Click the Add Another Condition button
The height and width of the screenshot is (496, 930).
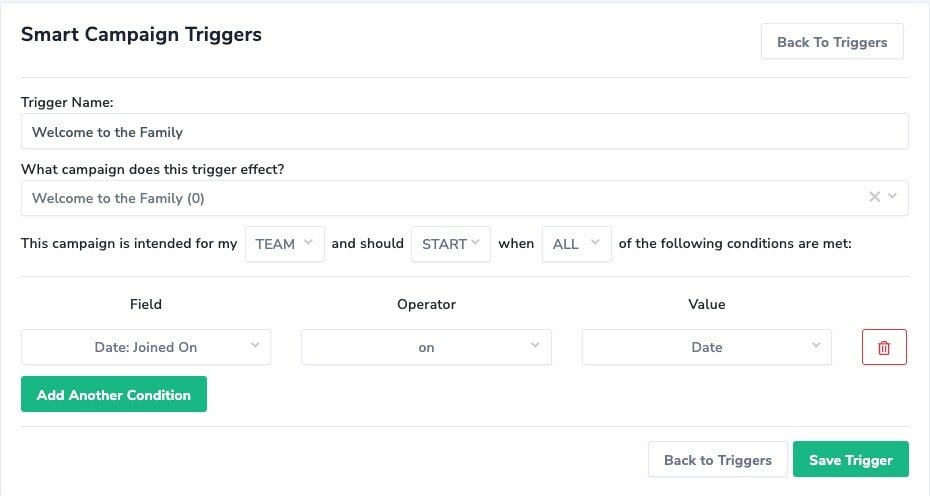point(114,394)
